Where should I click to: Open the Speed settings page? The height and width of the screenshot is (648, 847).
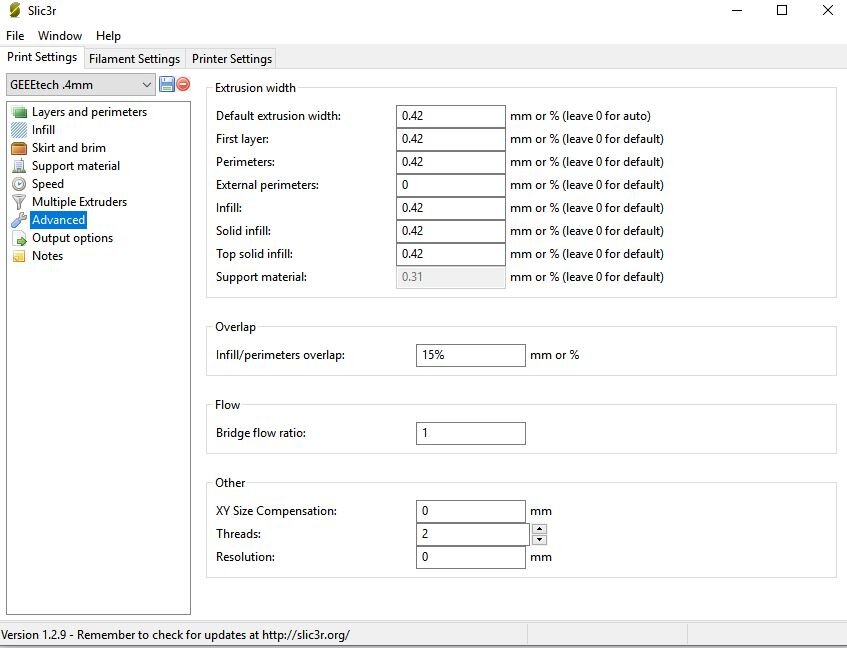pyautogui.click(x=48, y=184)
